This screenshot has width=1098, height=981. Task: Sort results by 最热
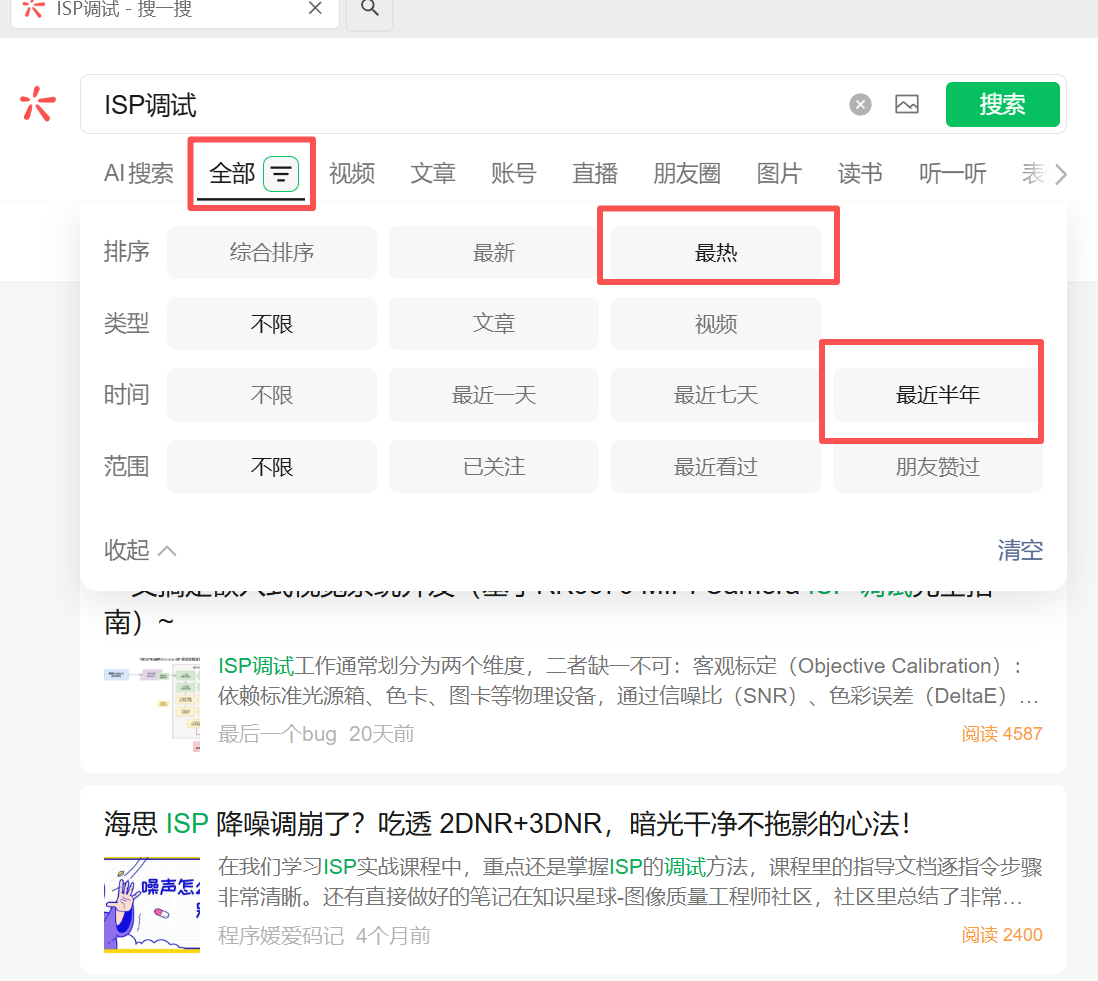click(x=716, y=252)
